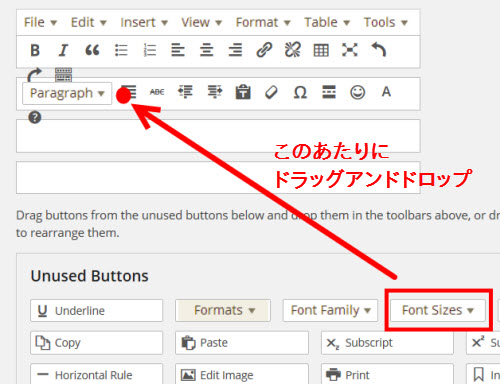Click the clear formatting eraser icon
This screenshot has width=500, height=384.
click(271, 92)
